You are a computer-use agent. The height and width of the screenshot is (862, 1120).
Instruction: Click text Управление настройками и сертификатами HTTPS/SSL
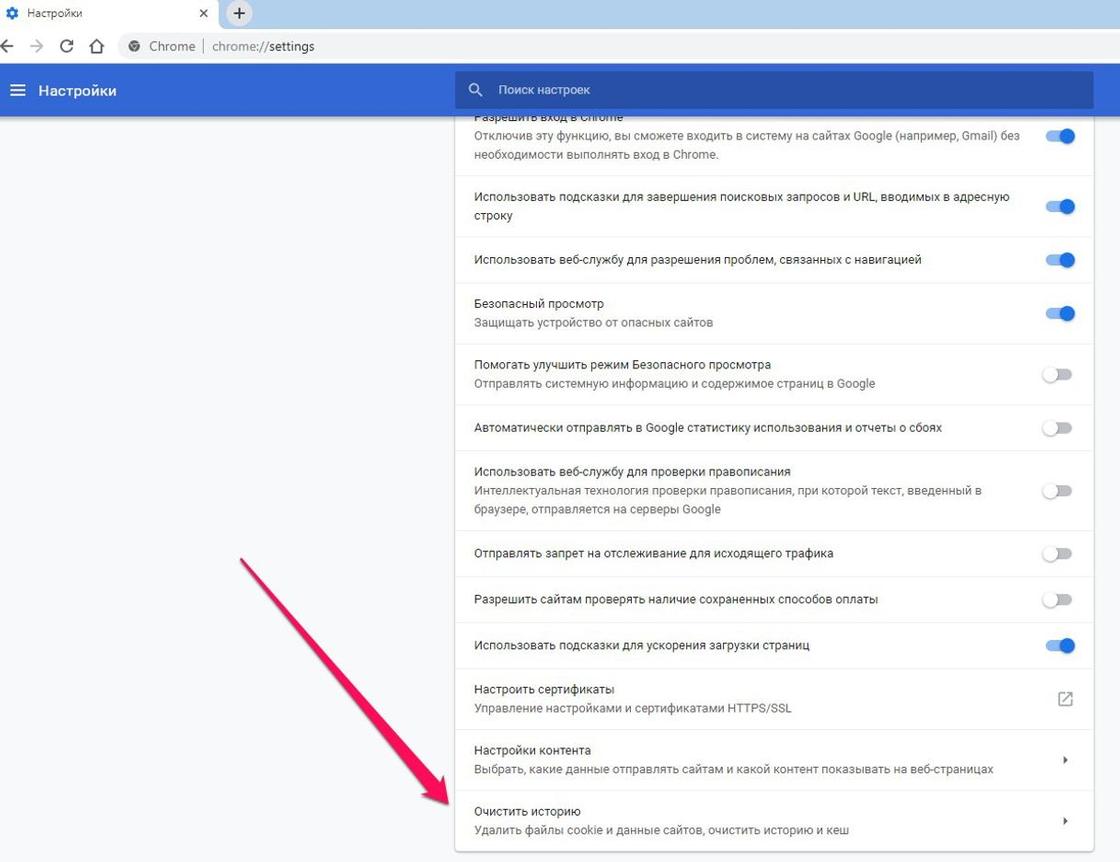tap(633, 708)
